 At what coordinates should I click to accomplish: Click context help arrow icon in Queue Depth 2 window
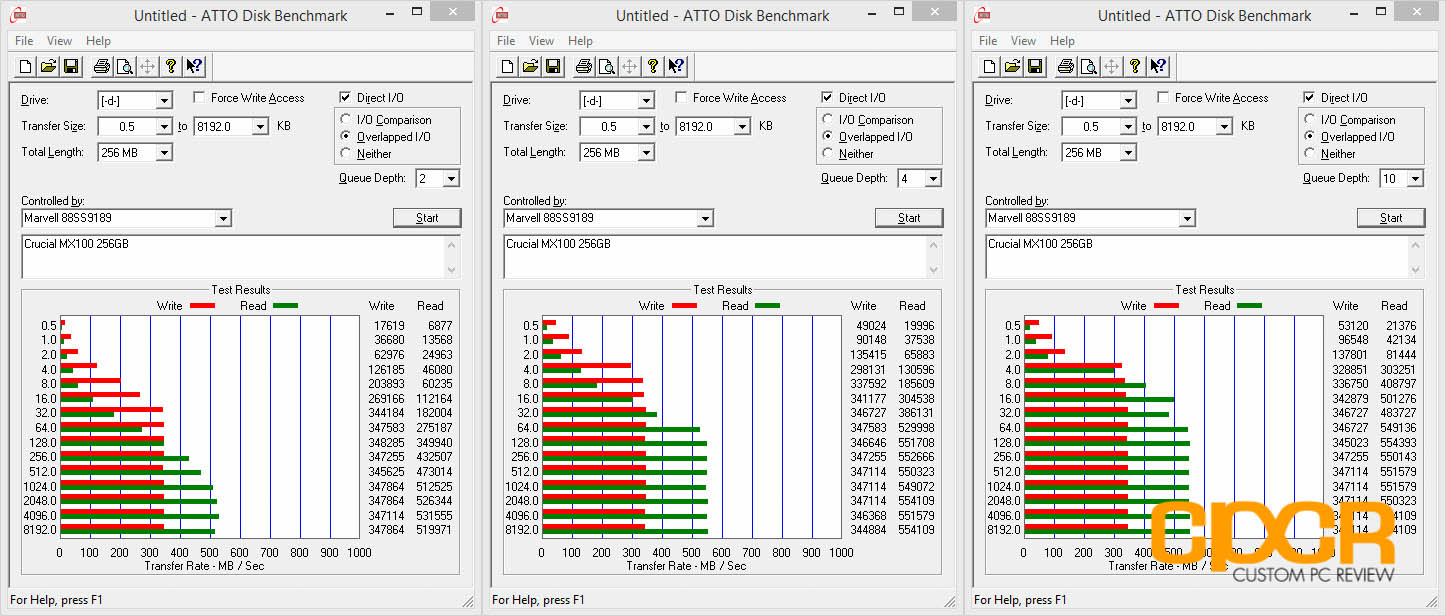[x=194, y=67]
